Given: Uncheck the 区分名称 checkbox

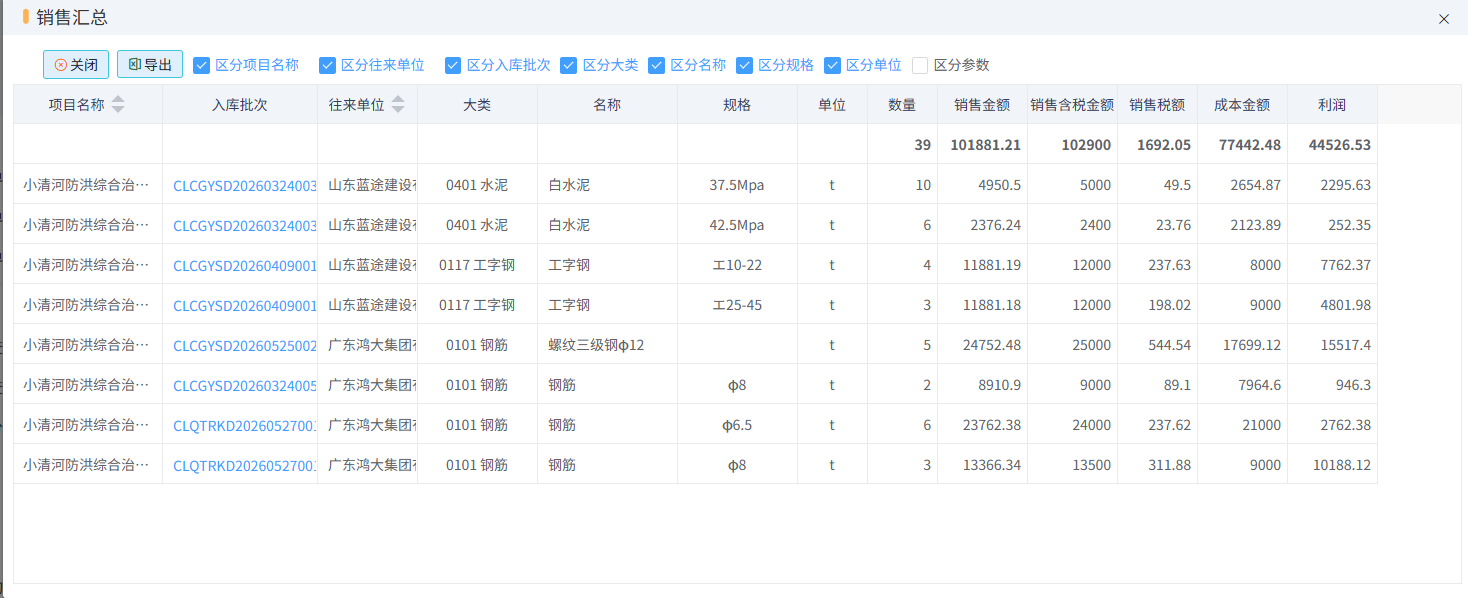Looking at the screenshot, I should point(656,65).
